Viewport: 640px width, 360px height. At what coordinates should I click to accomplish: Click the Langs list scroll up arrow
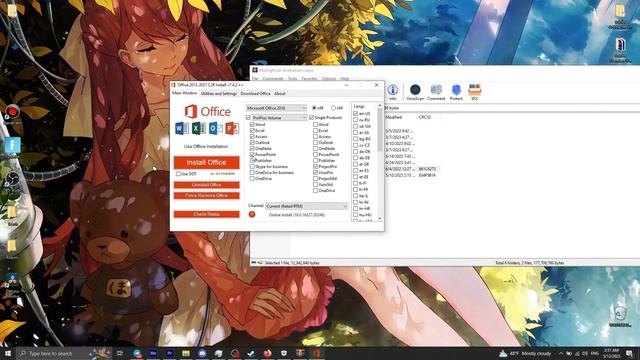point(380,106)
